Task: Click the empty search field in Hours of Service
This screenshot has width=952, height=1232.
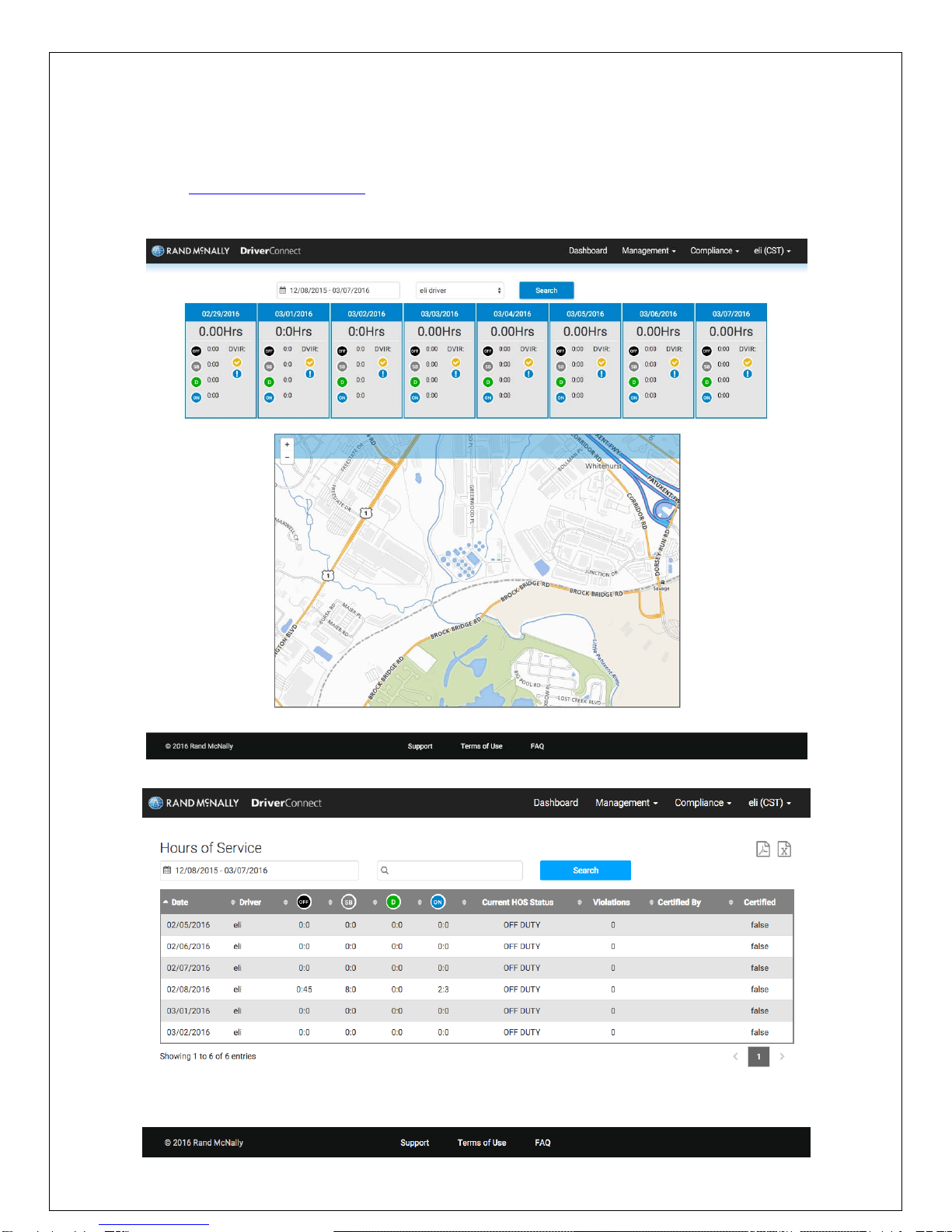Action: click(x=450, y=871)
